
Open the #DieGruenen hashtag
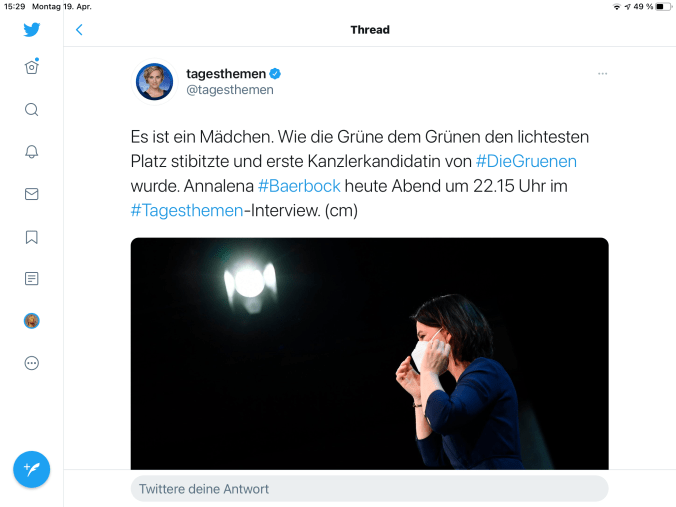click(526, 160)
